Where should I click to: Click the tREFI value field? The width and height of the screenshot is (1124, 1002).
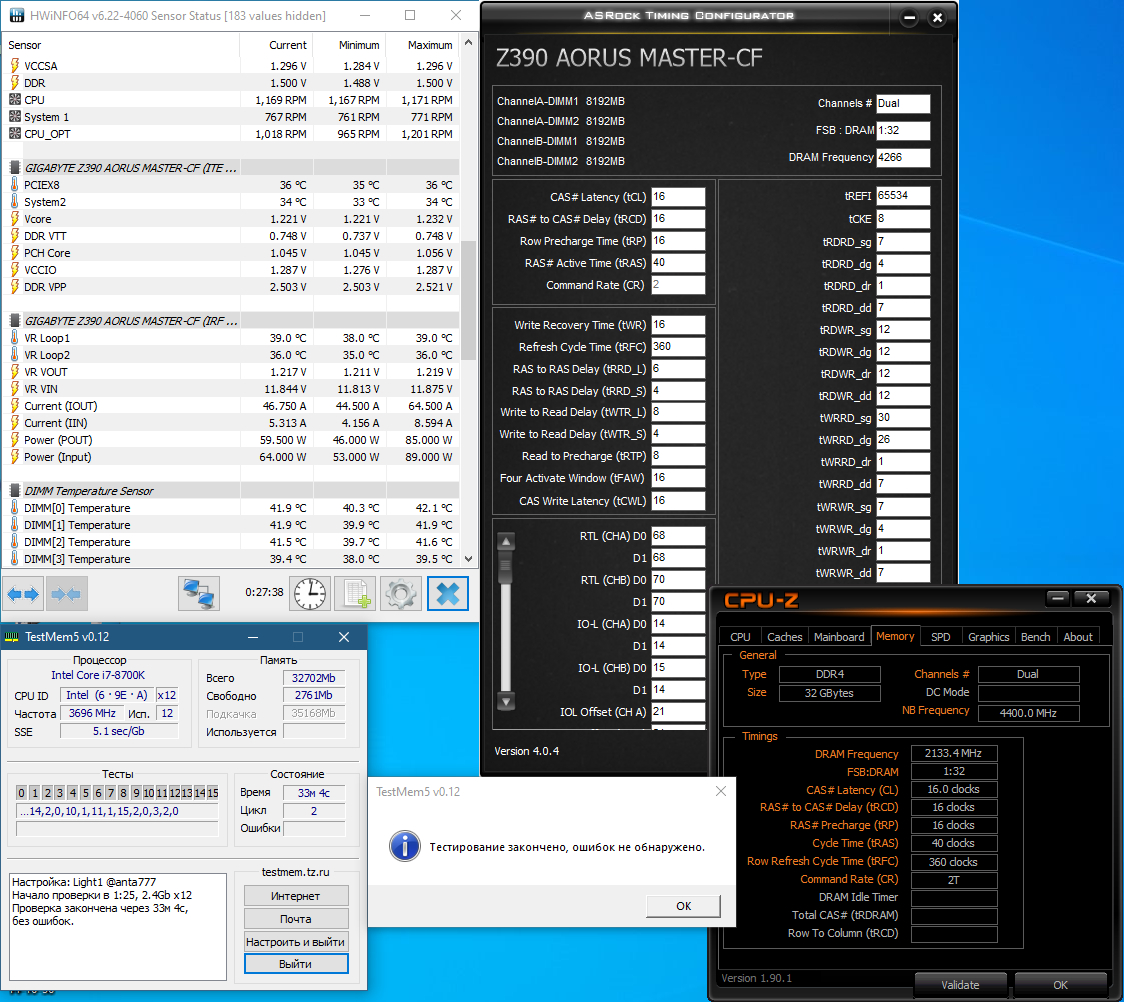903,196
